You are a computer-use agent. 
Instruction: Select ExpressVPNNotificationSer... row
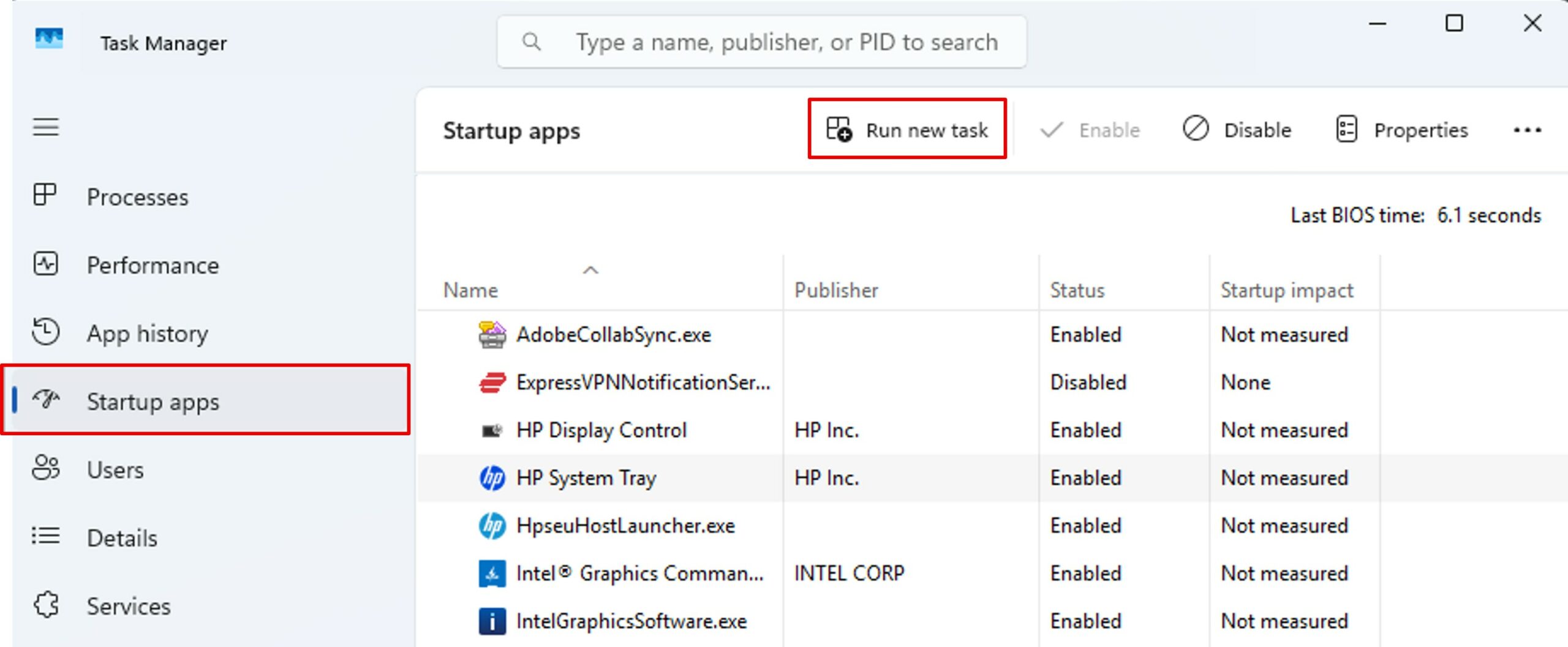click(992, 383)
